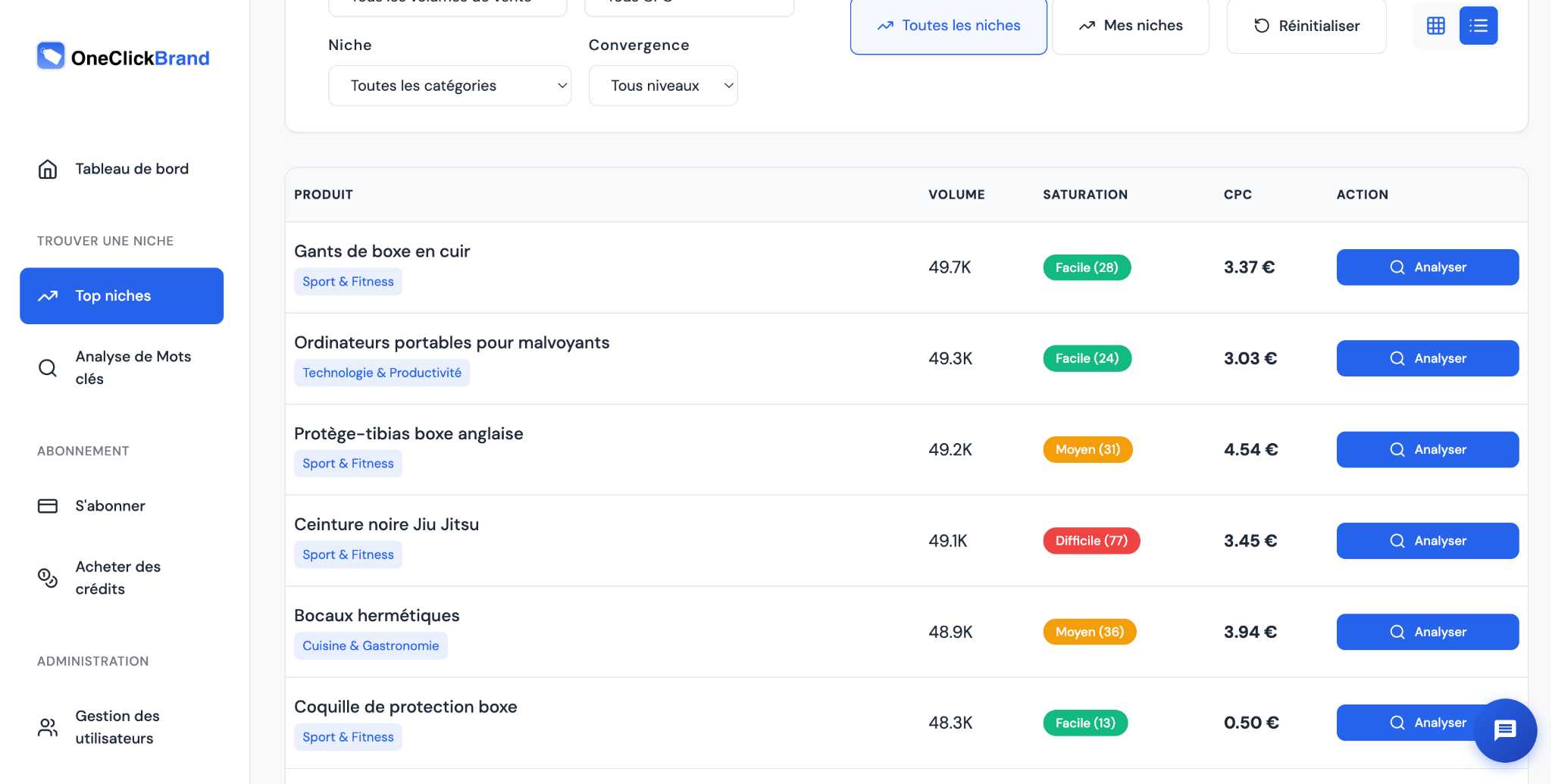The width and height of the screenshot is (1552, 784).
Task: Select product title Ordinateurs portables pour malvoyants
Action: [452, 342]
